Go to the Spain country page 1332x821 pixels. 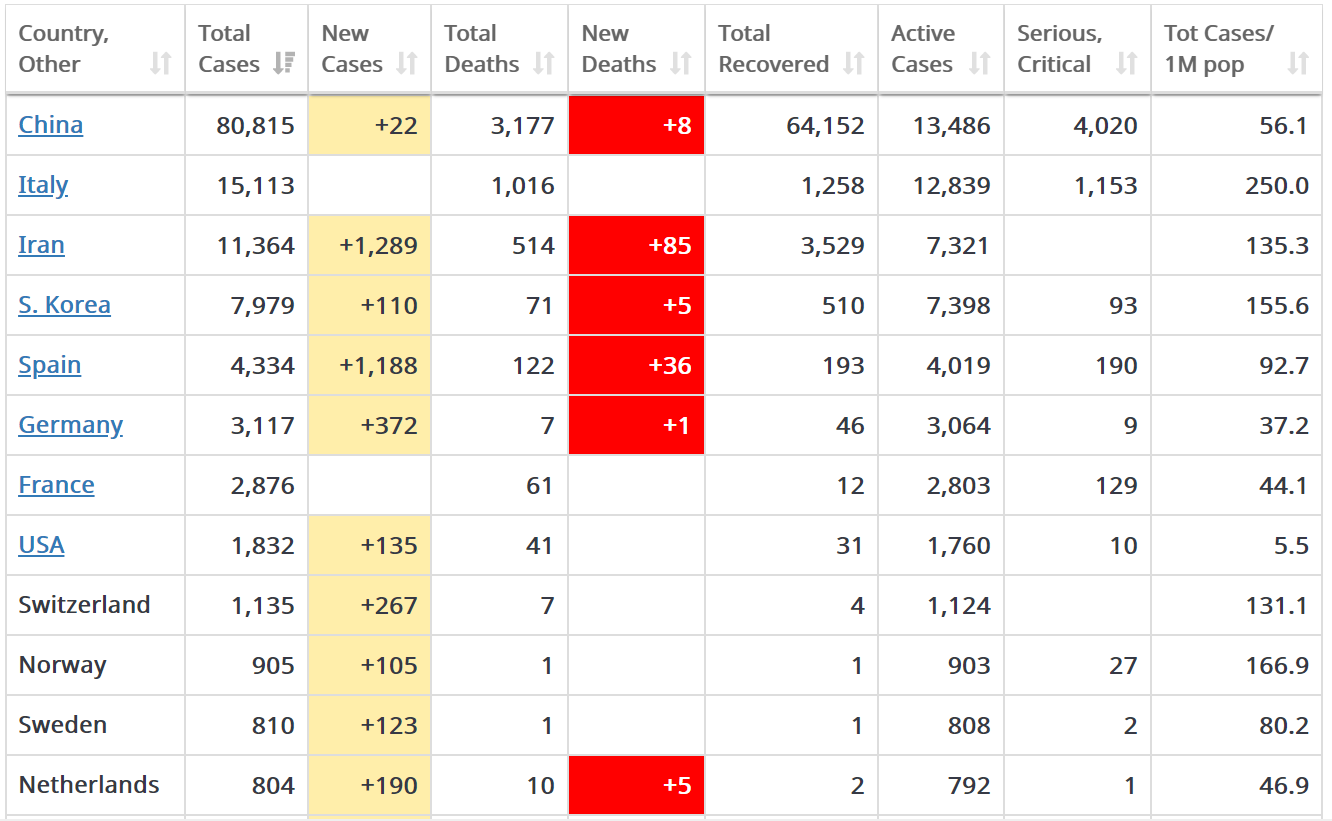point(50,365)
